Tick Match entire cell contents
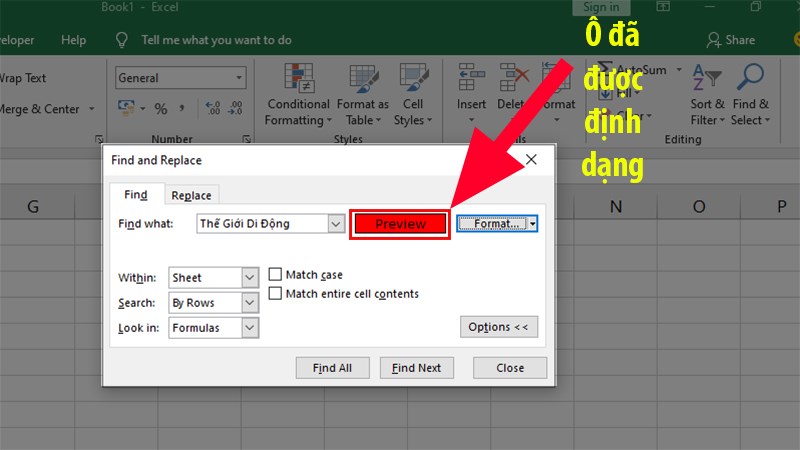 (276, 294)
